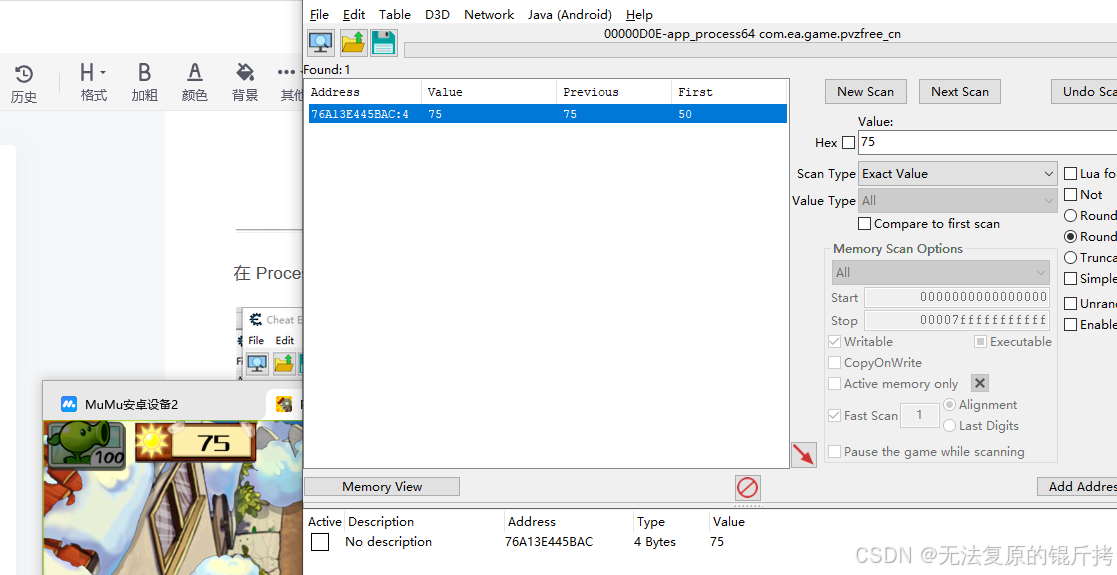Toggle the CopyOnWrite checkbox
Image resolution: width=1117 pixels, height=575 pixels.
[x=834, y=363]
